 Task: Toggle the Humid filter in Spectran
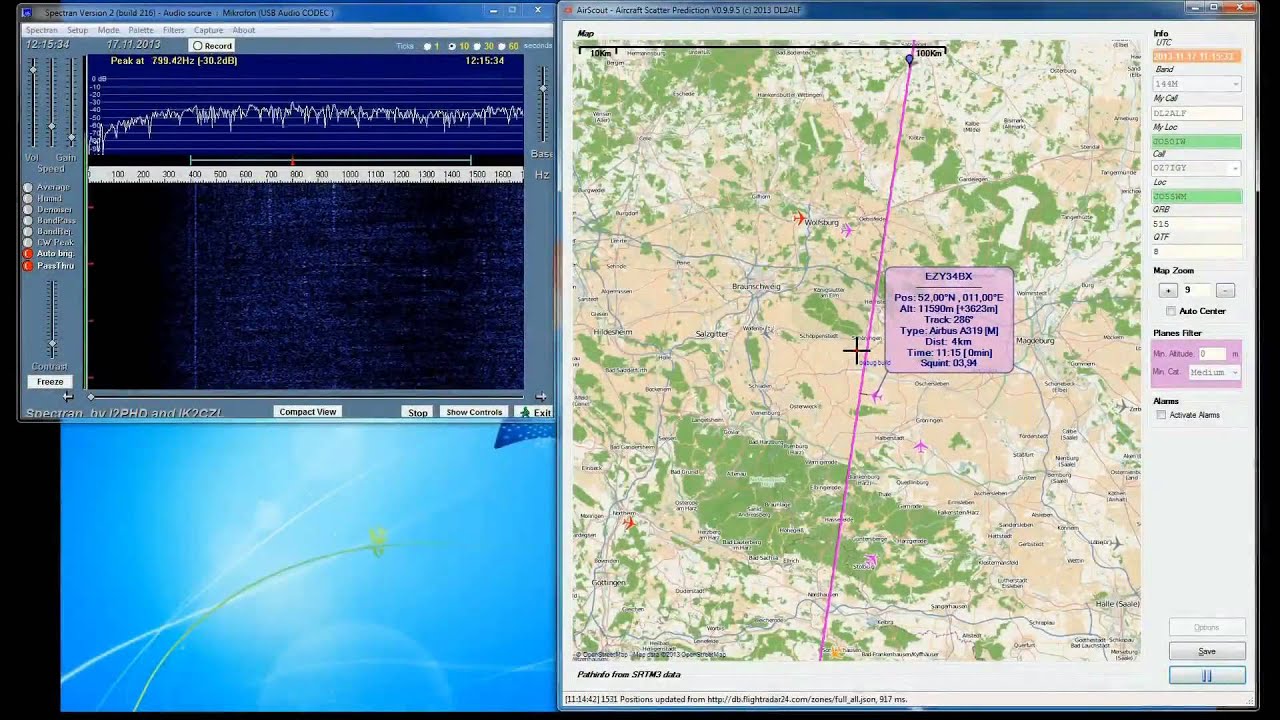[29, 198]
